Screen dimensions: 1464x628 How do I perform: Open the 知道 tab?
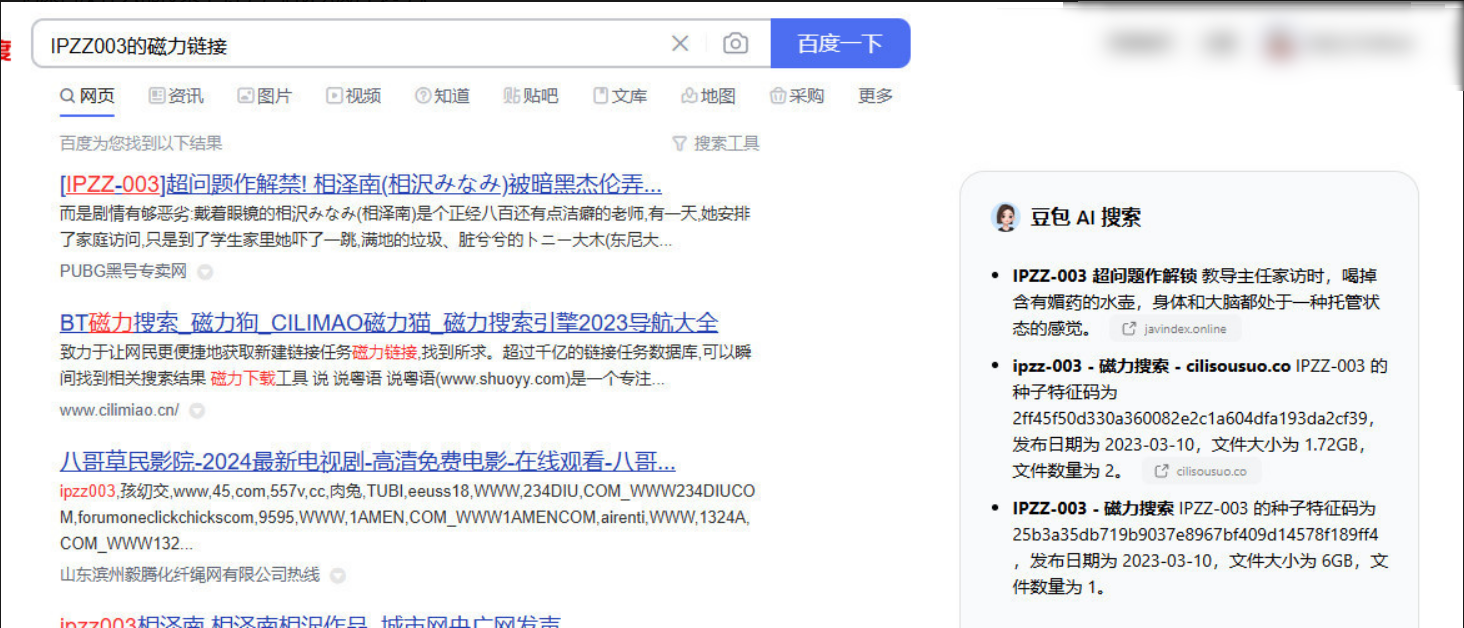tap(442, 96)
